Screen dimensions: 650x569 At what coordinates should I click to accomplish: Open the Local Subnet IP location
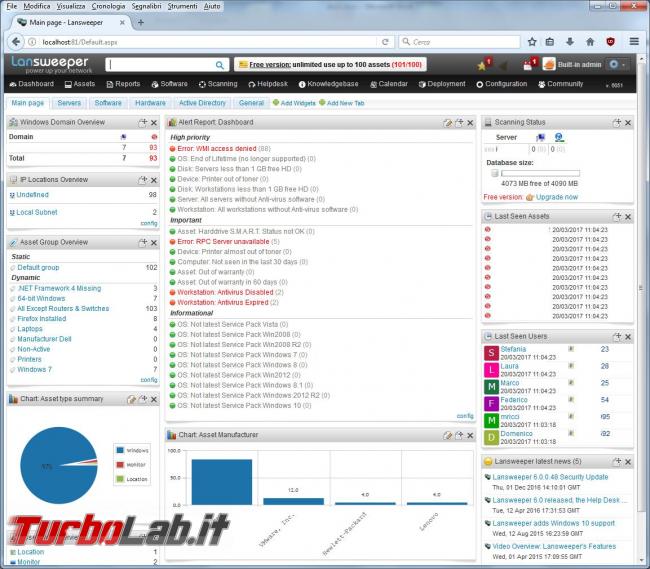(37, 212)
